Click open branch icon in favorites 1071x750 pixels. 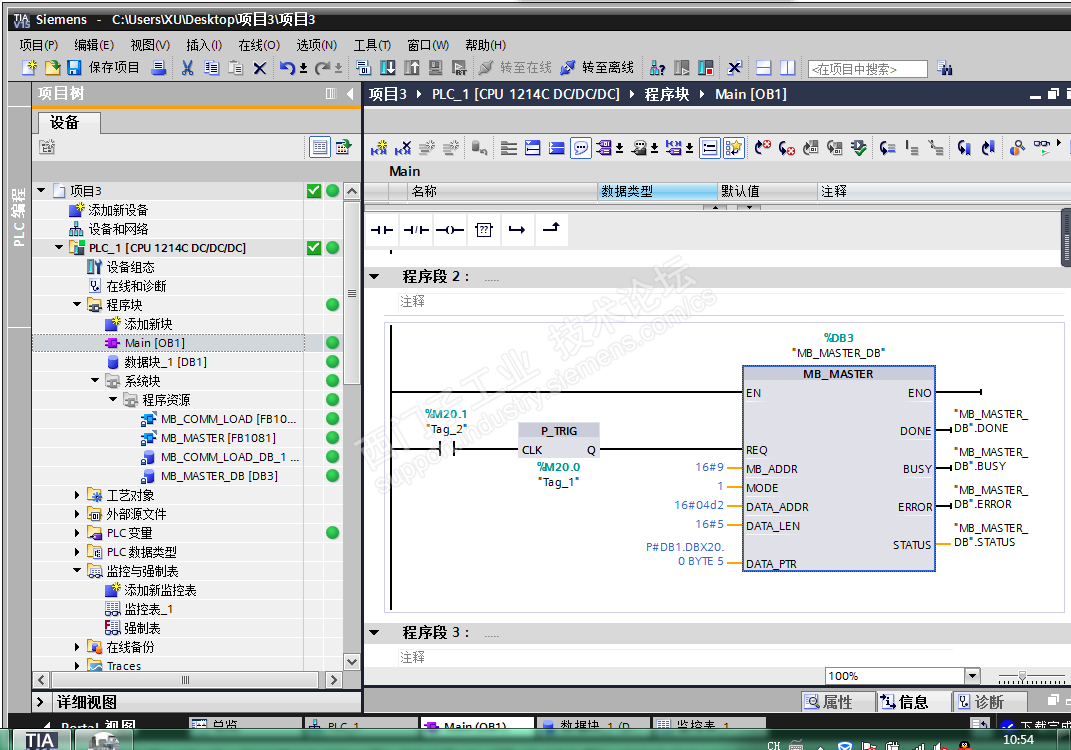517,230
